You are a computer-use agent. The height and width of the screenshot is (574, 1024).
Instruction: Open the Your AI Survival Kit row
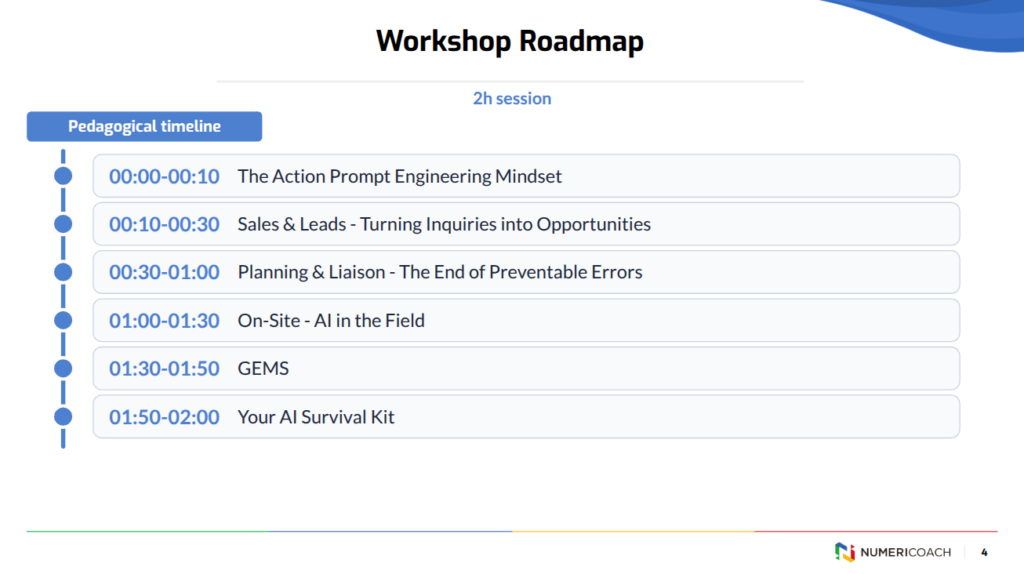tap(526, 417)
